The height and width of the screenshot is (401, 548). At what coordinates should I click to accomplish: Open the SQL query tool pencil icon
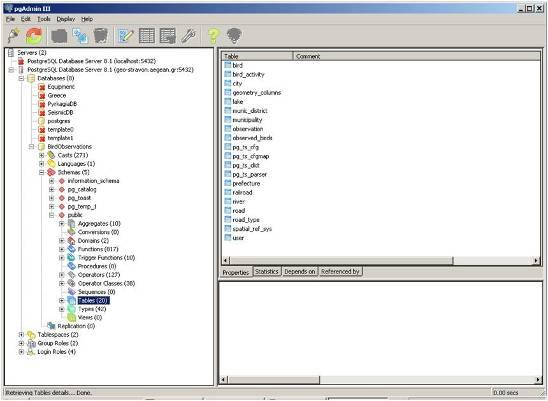(x=126, y=36)
